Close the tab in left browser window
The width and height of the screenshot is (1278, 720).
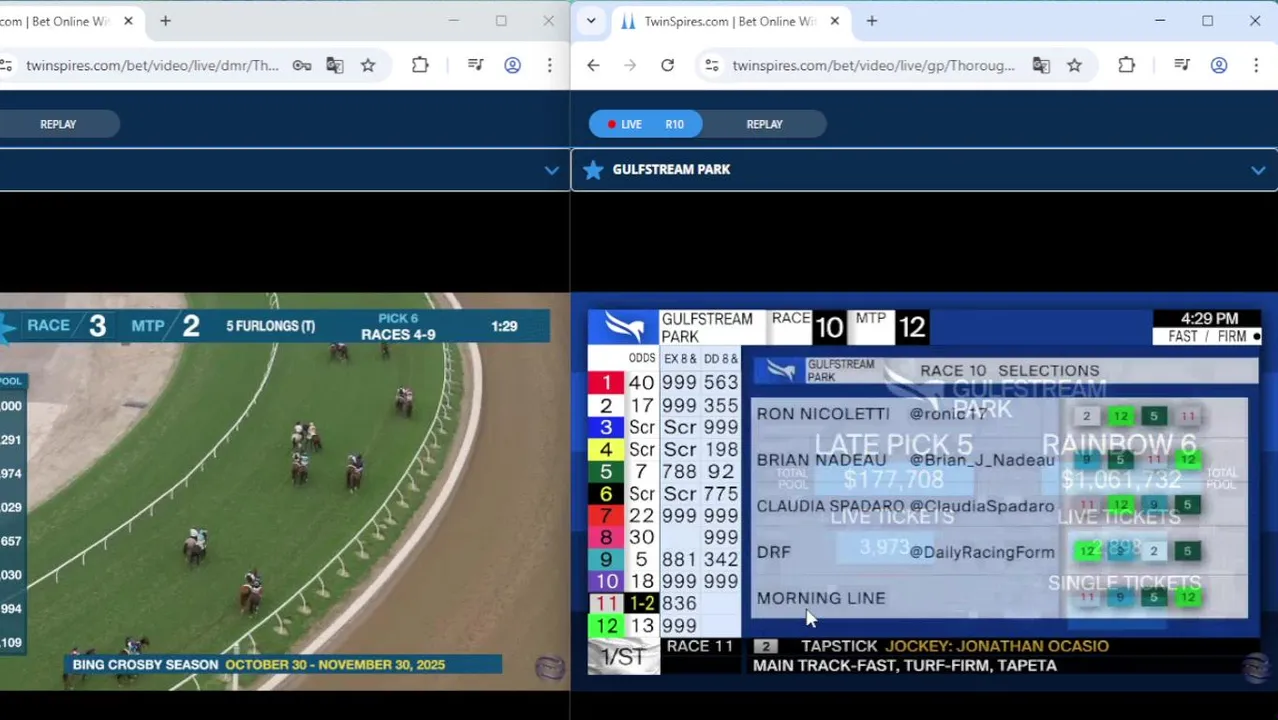[x=128, y=21]
